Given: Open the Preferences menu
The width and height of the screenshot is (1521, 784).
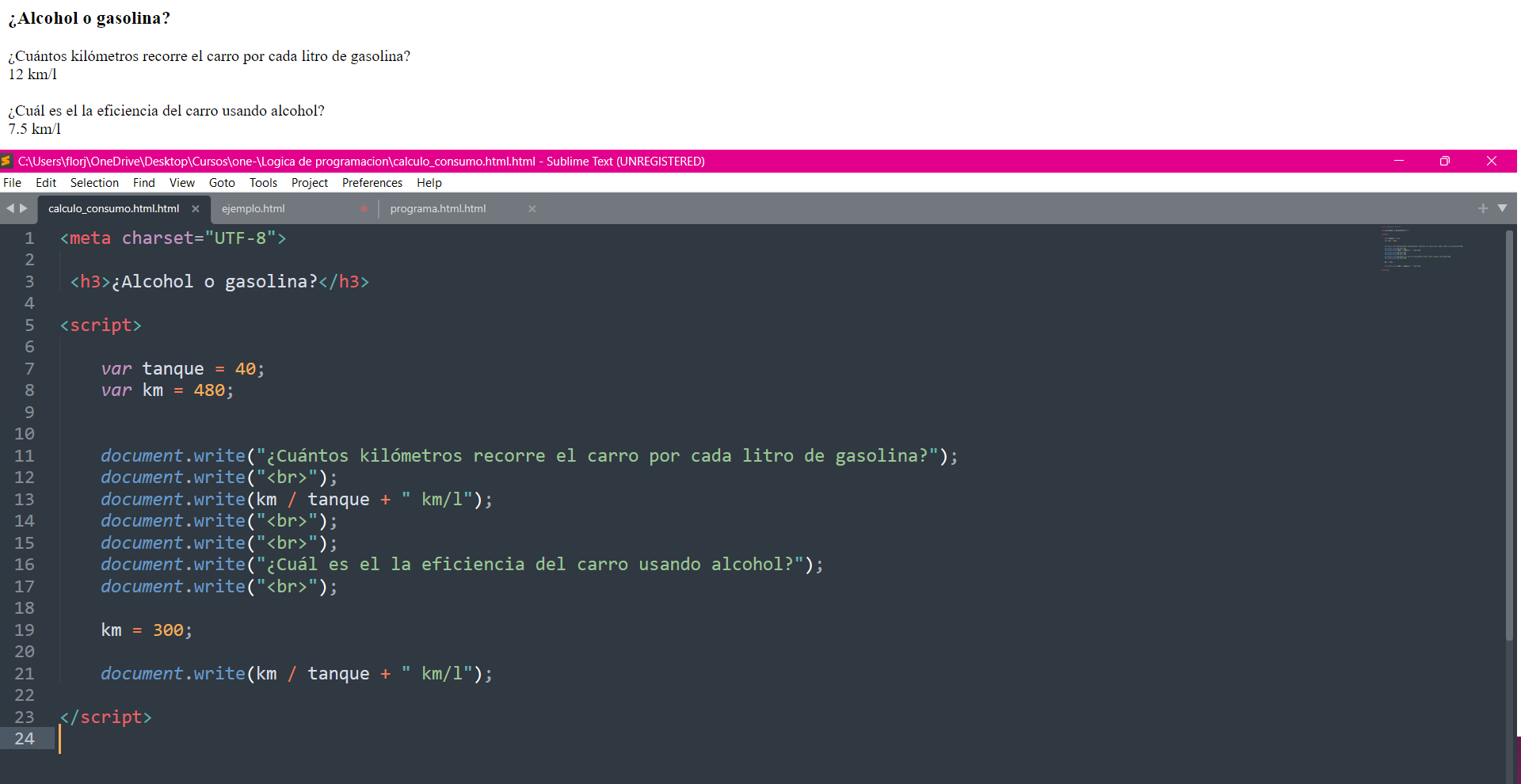Looking at the screenshot, I should (x=372, y=183).
